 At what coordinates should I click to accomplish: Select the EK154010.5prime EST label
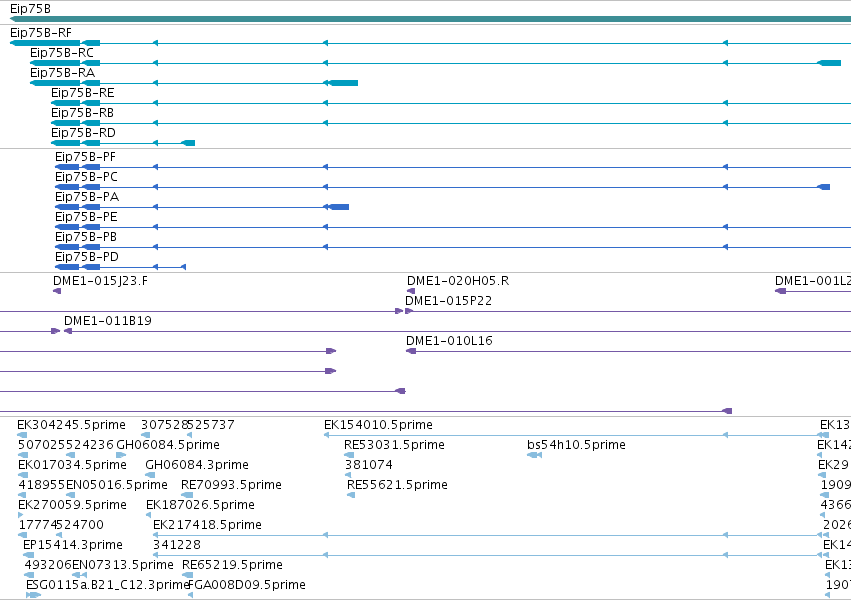click(x=378, y=425)
